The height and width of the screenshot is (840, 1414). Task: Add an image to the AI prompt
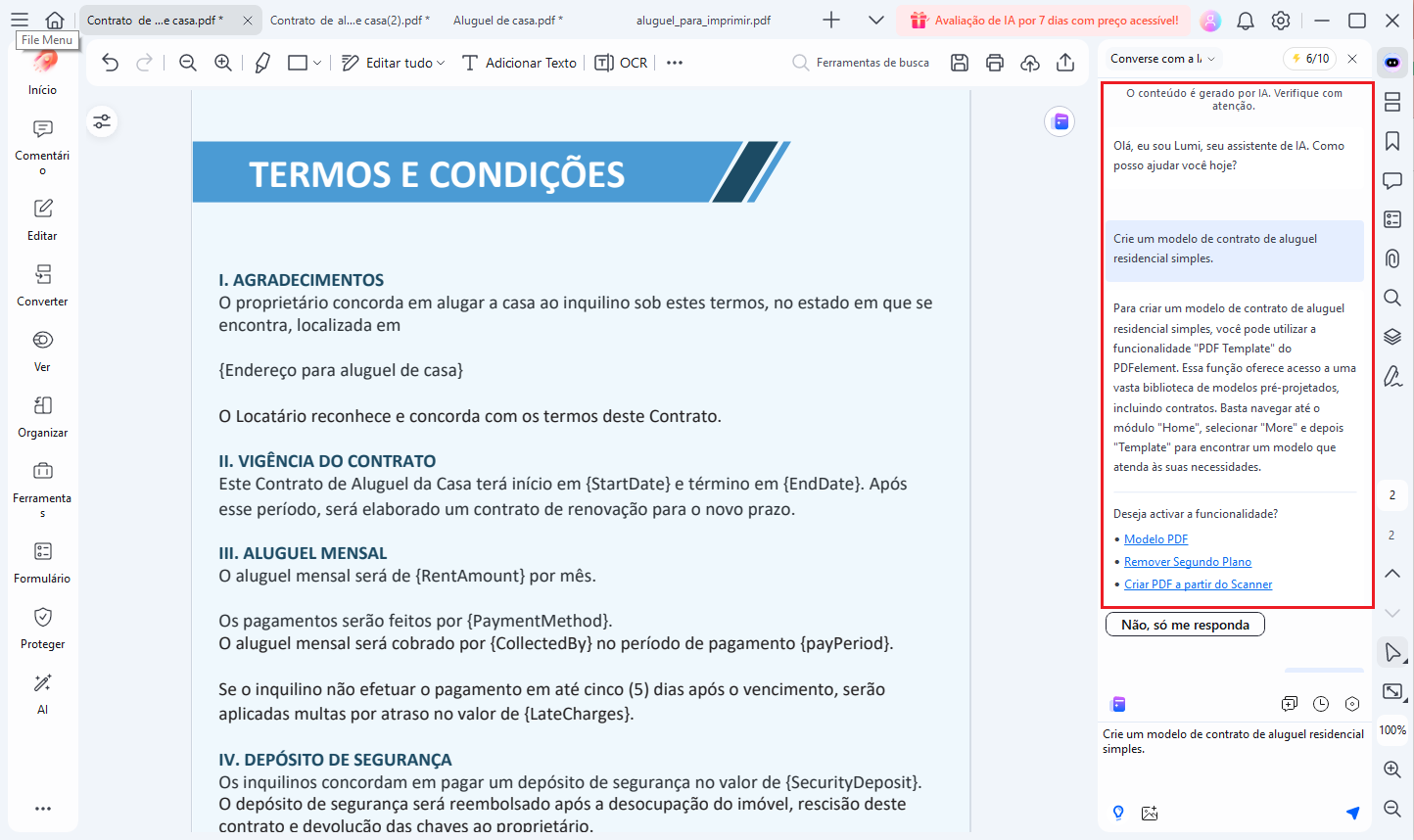tap(1149, 813)
